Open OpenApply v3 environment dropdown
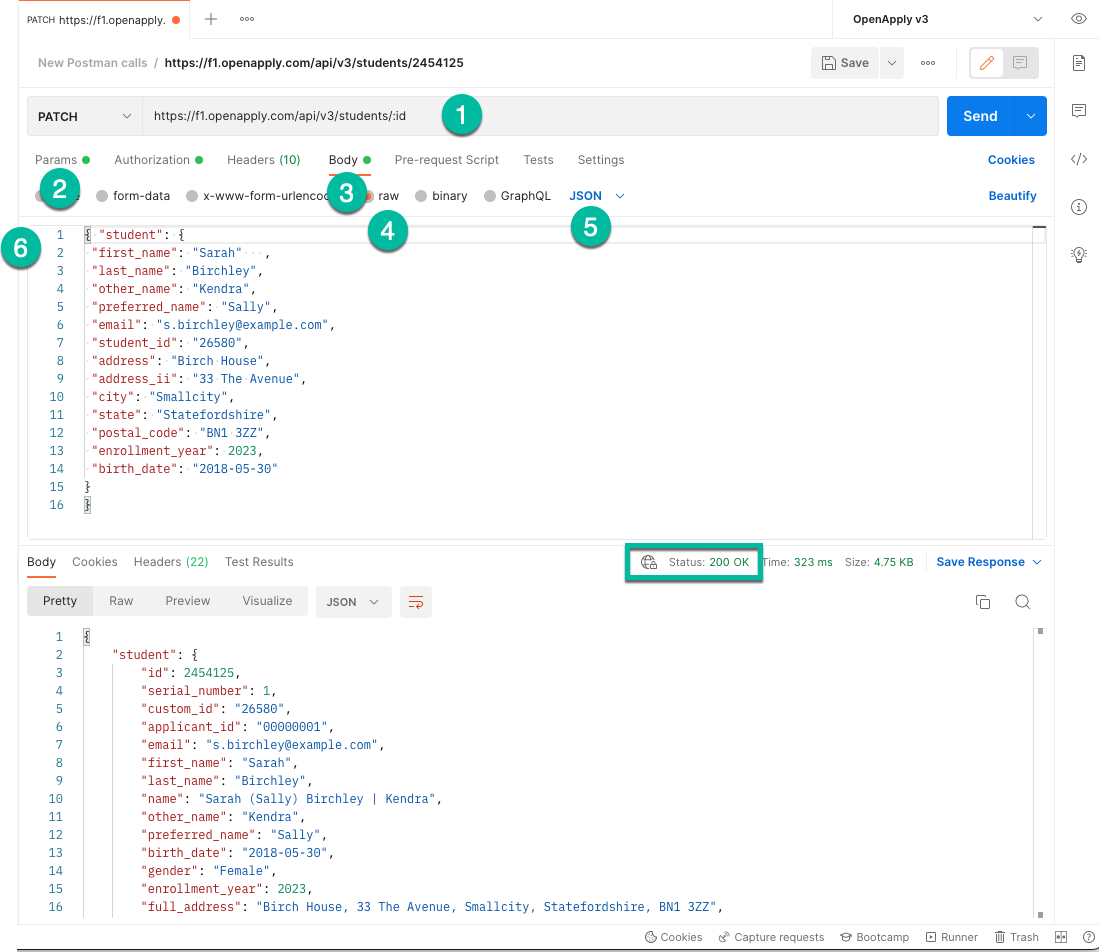 click(x=947, y=19)
